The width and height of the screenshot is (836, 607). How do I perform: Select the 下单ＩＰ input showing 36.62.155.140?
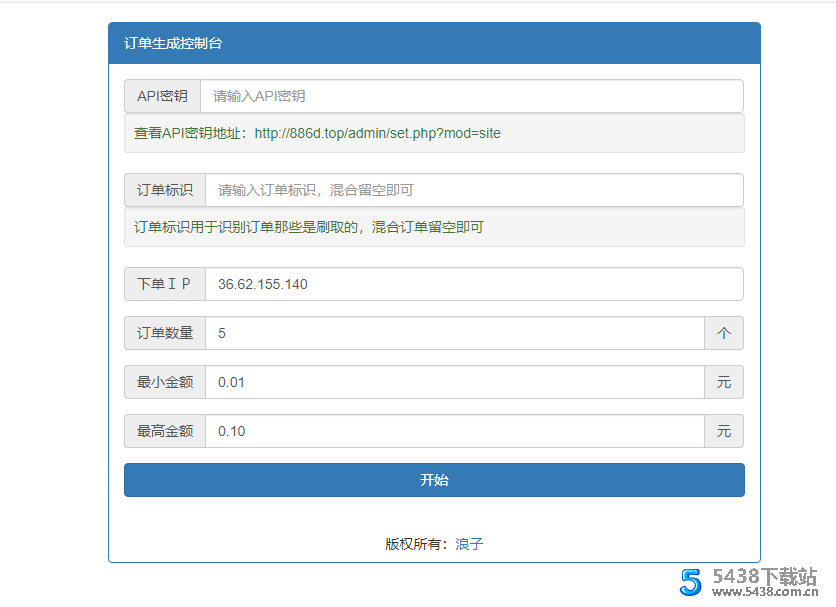coord(470,284)
